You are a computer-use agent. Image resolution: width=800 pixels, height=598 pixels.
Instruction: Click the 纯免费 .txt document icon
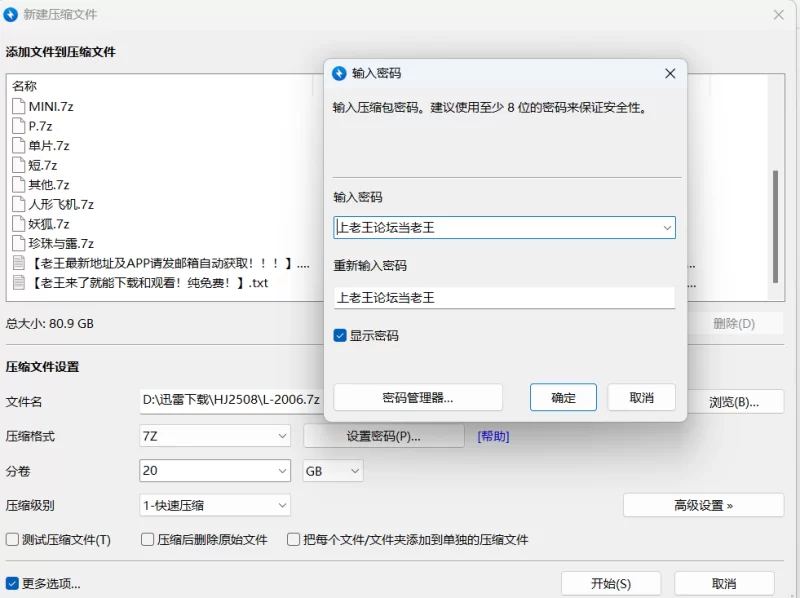coord(18,282)
